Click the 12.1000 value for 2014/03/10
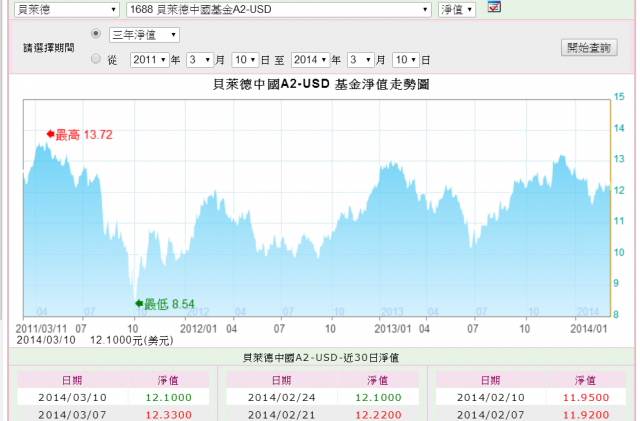 point(169,397)
